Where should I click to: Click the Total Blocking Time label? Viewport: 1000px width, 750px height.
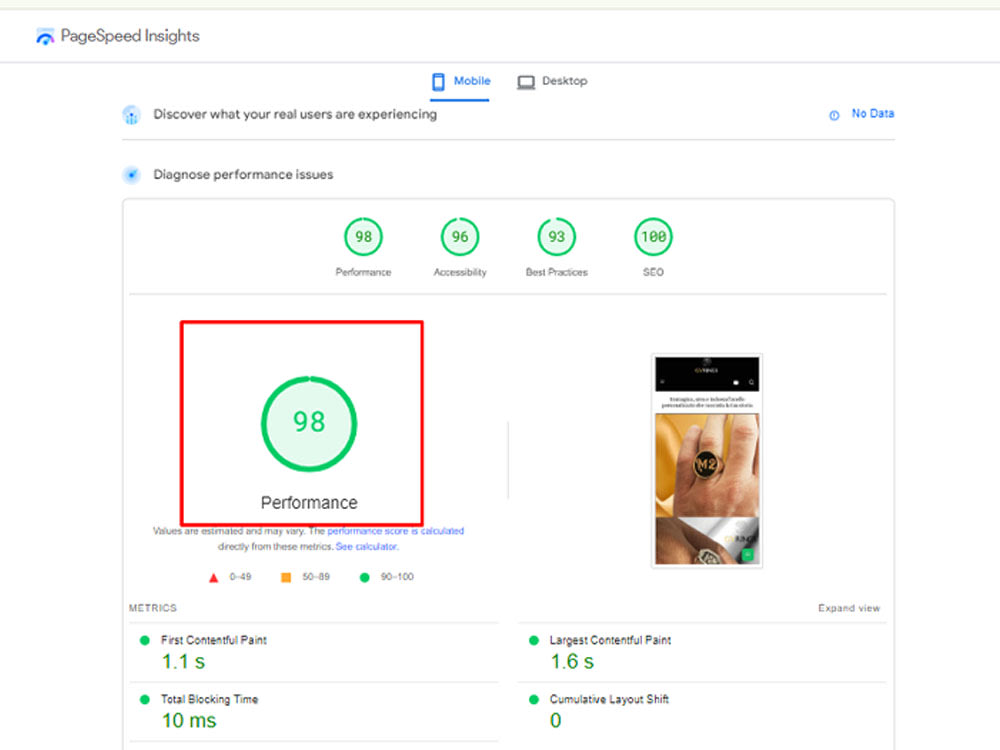click(209, 699)
